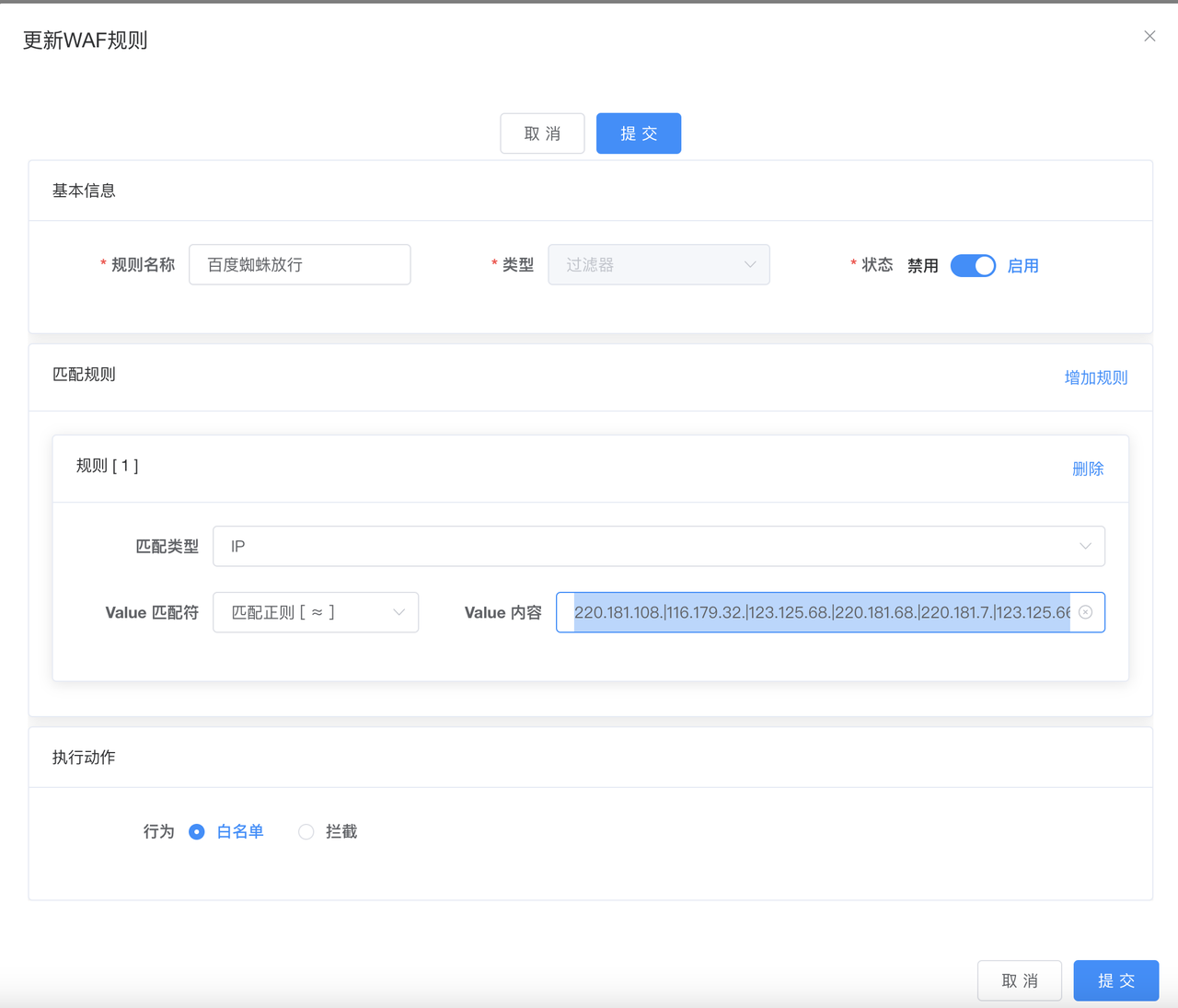This screenshot has width=1178, height=1008.
Task: Click the 增加规则 link
Action: pyautogui.click(x=1095, y=377)
